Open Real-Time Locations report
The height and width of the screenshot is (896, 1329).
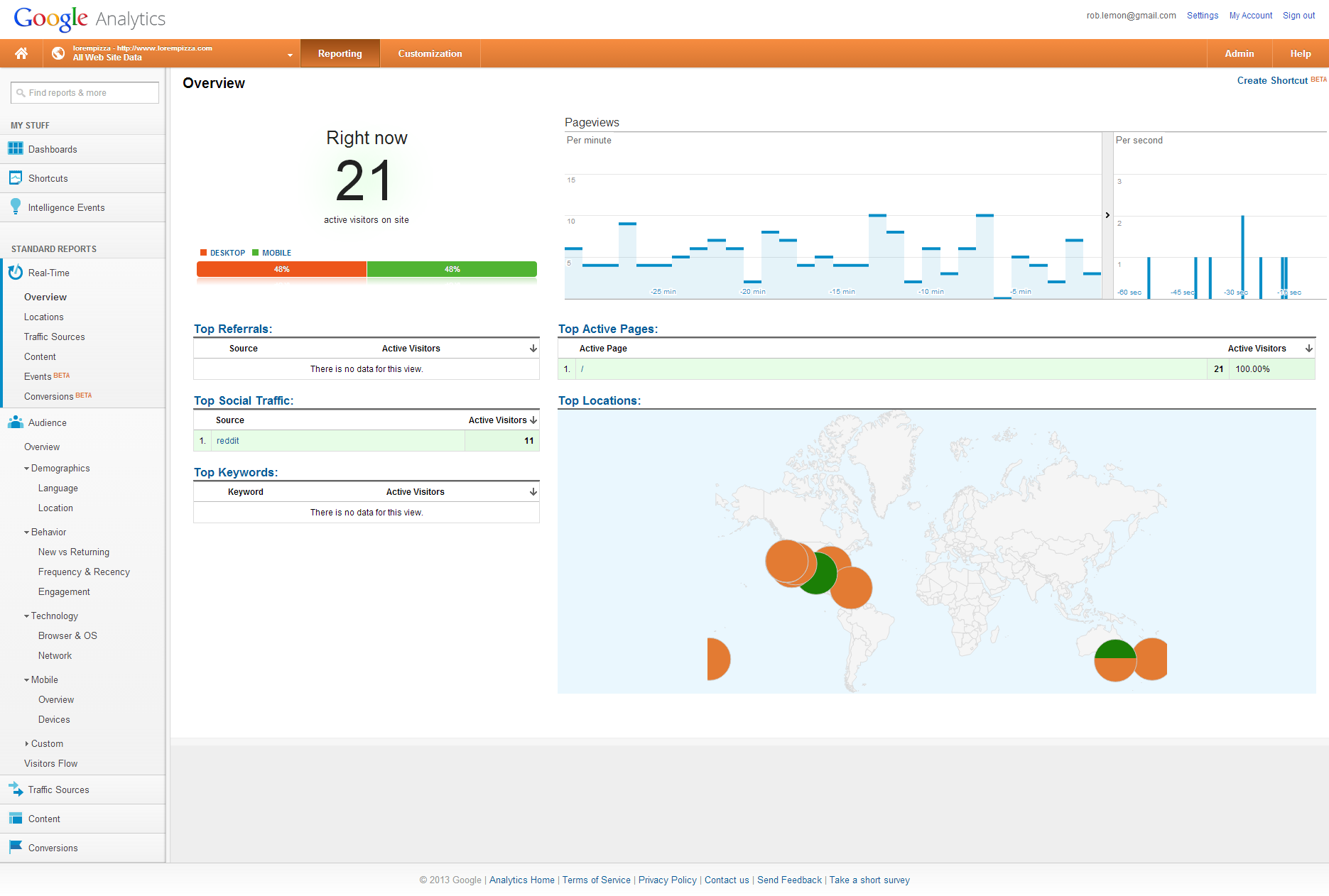coord(44,317)
